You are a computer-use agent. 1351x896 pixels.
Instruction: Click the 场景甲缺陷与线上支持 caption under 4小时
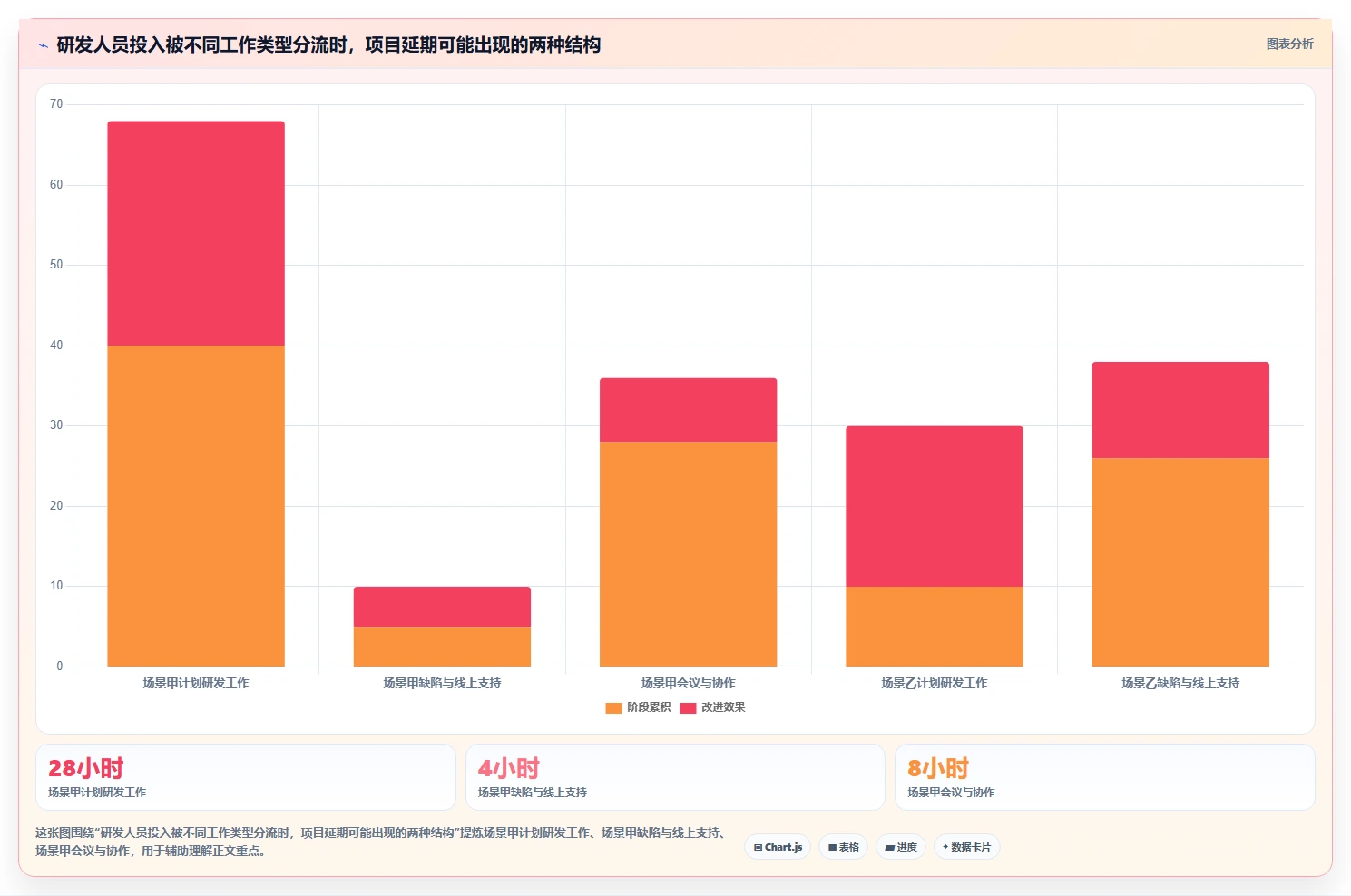point(533,793)
